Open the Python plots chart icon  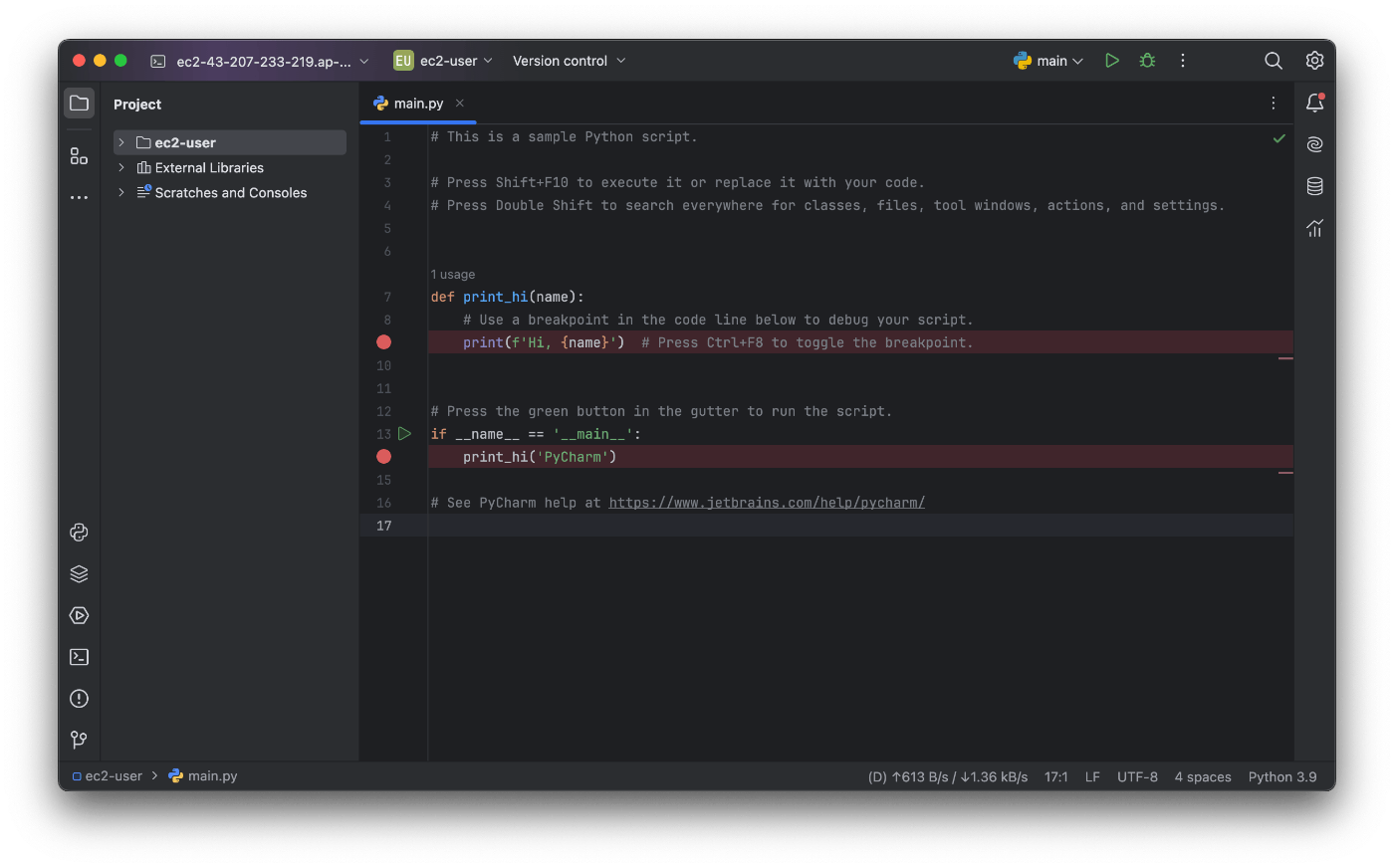1314,228
